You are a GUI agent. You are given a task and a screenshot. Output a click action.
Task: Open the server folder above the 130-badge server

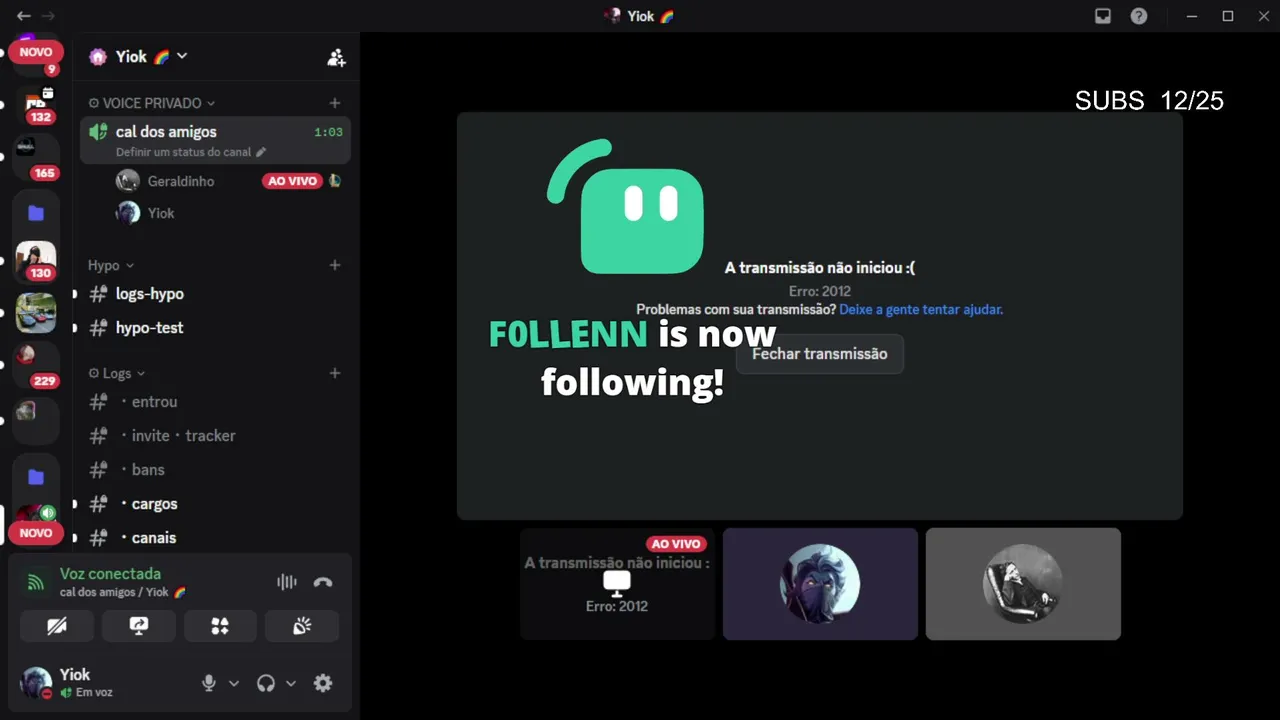36,213
